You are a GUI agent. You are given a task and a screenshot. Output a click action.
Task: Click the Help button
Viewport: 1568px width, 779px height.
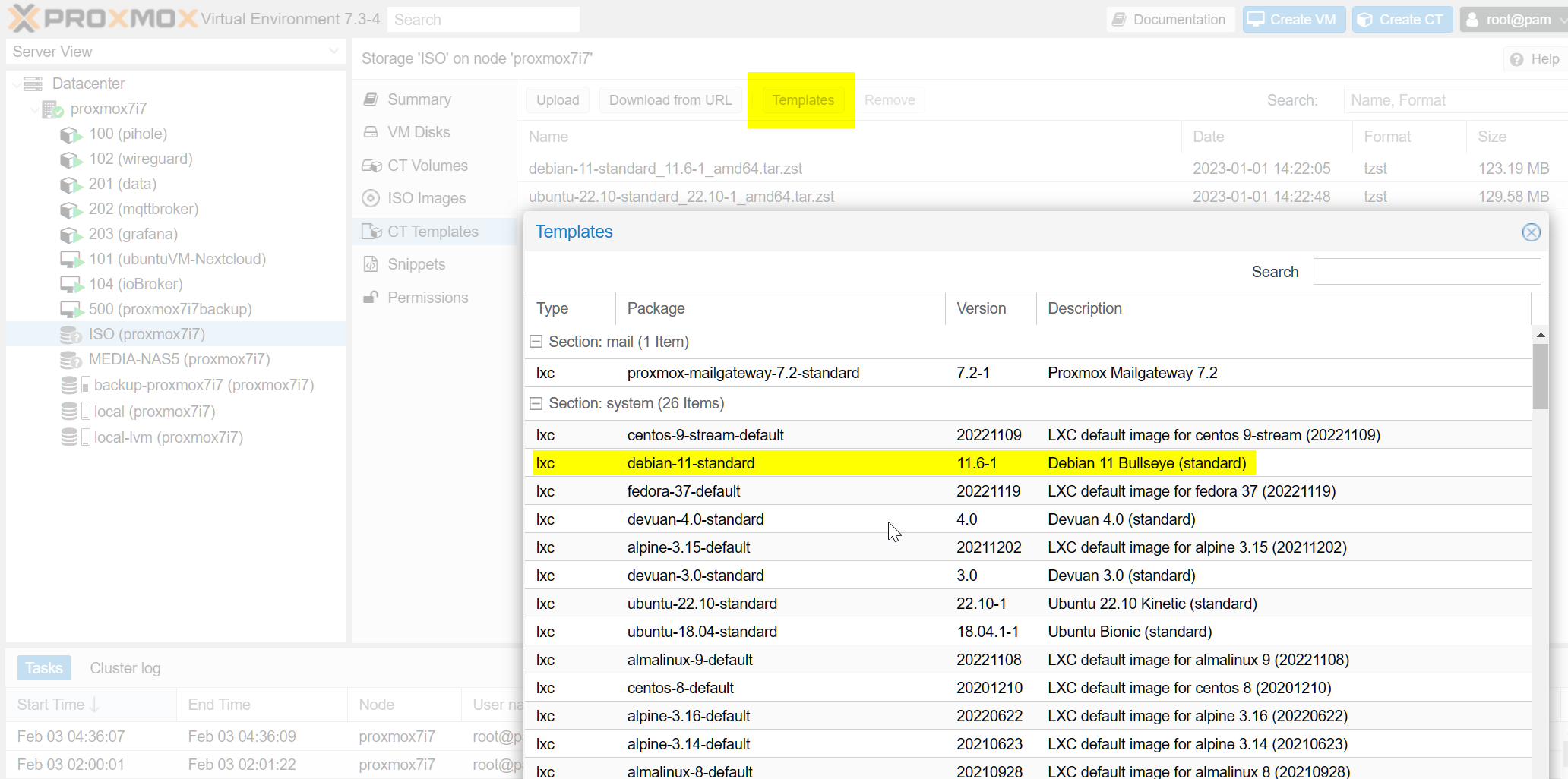point(1535,59)
